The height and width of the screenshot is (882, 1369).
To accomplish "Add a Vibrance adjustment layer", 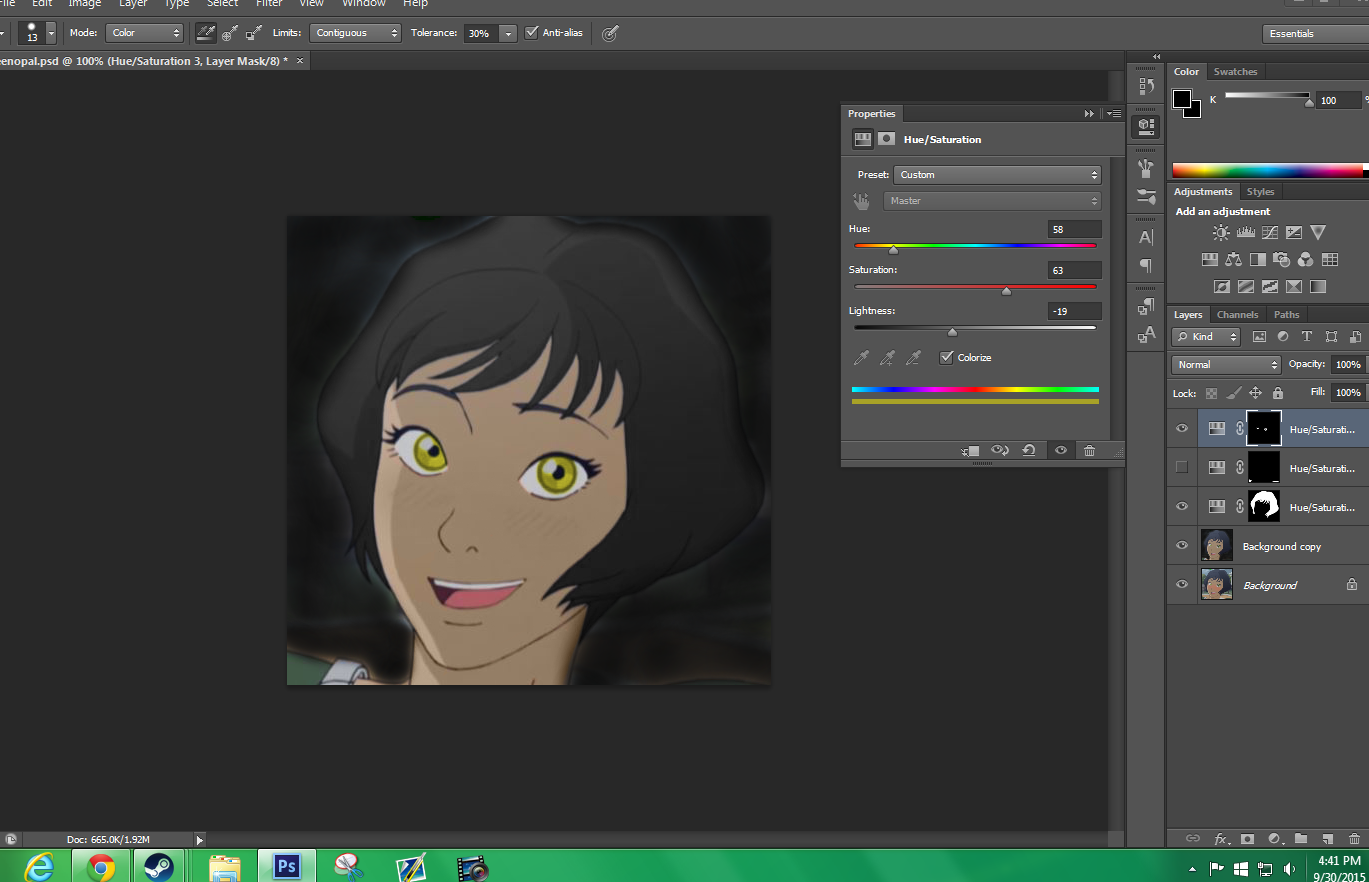I will click(1317, 233).
